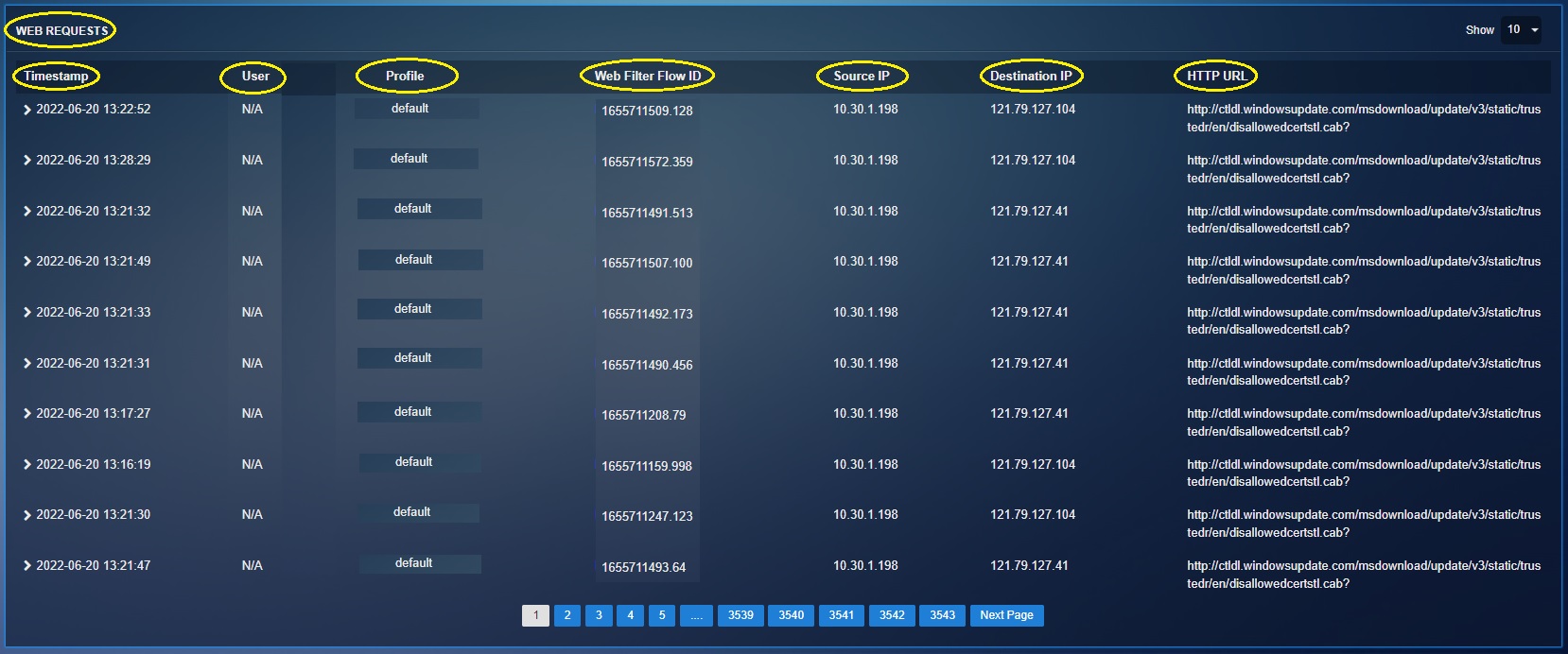Sort by Profile column header
Screen dimensions: 1568x654
click(x=405, y=76)
